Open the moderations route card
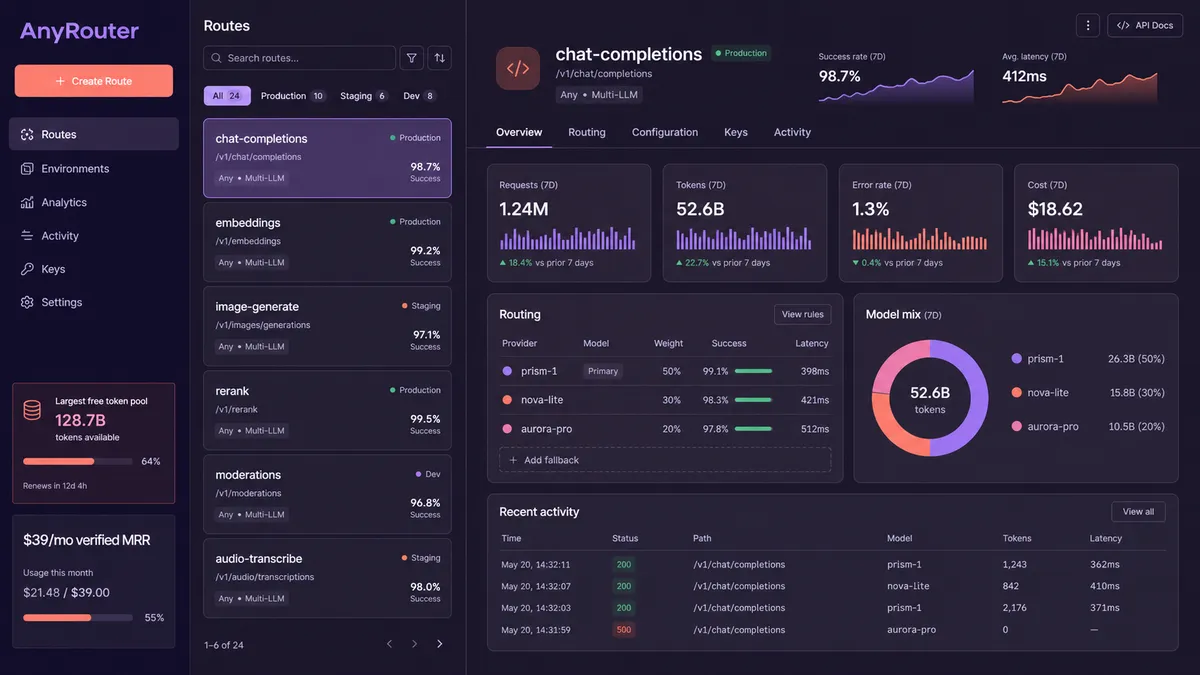 (x=327, y=494)
